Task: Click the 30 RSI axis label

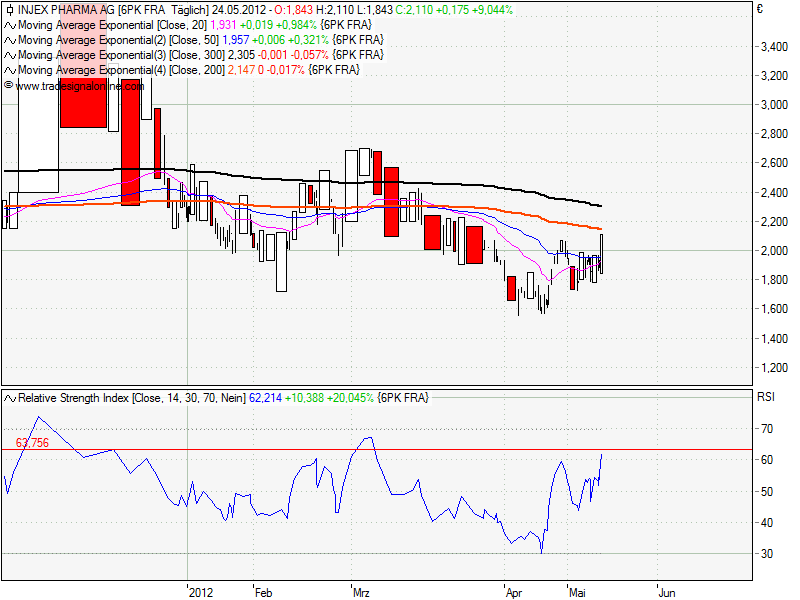Action: (x=767, y=554)
